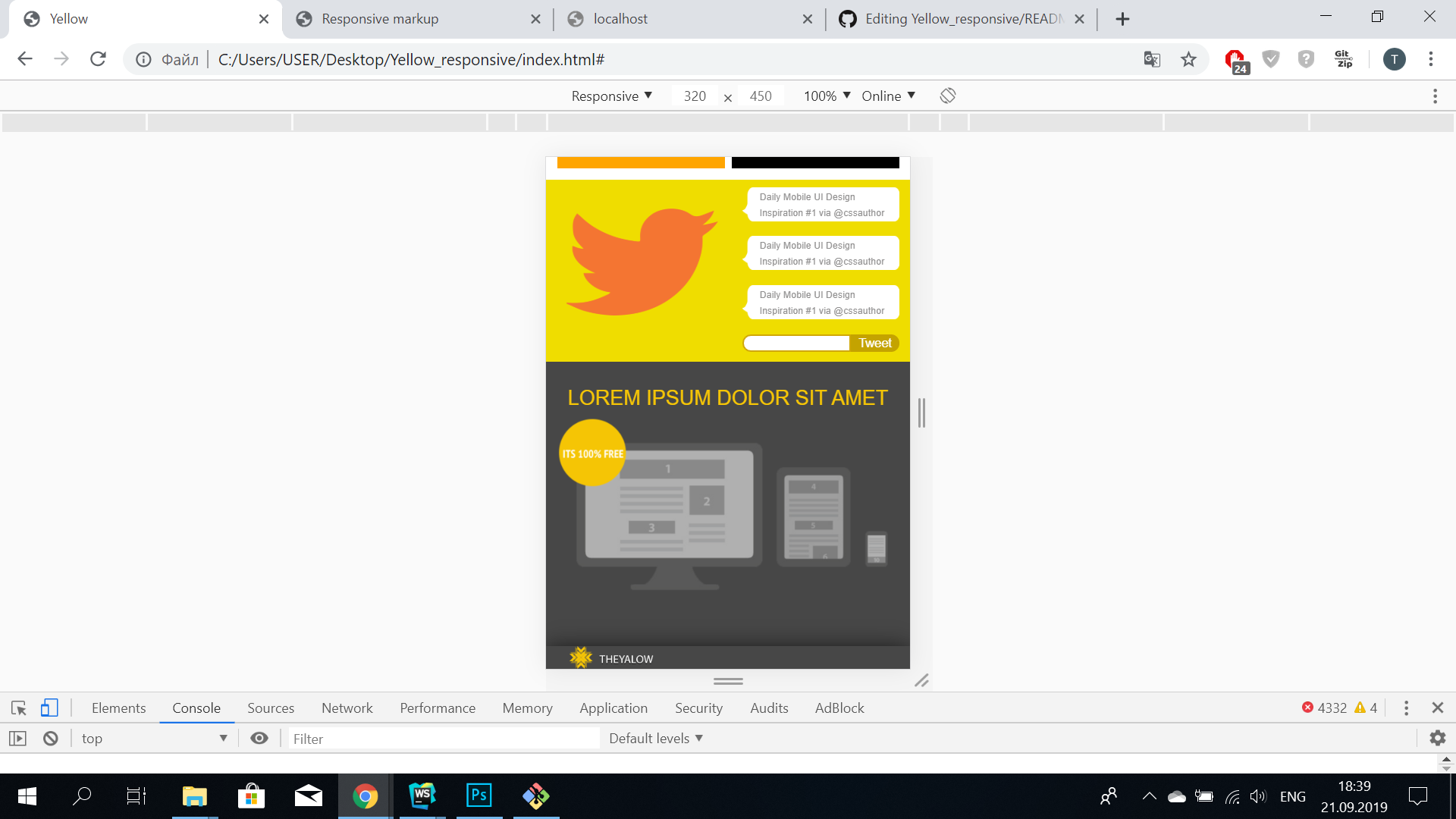Click the browser back arrow
The image size is (1456, 819).
(x=25, y=59)
